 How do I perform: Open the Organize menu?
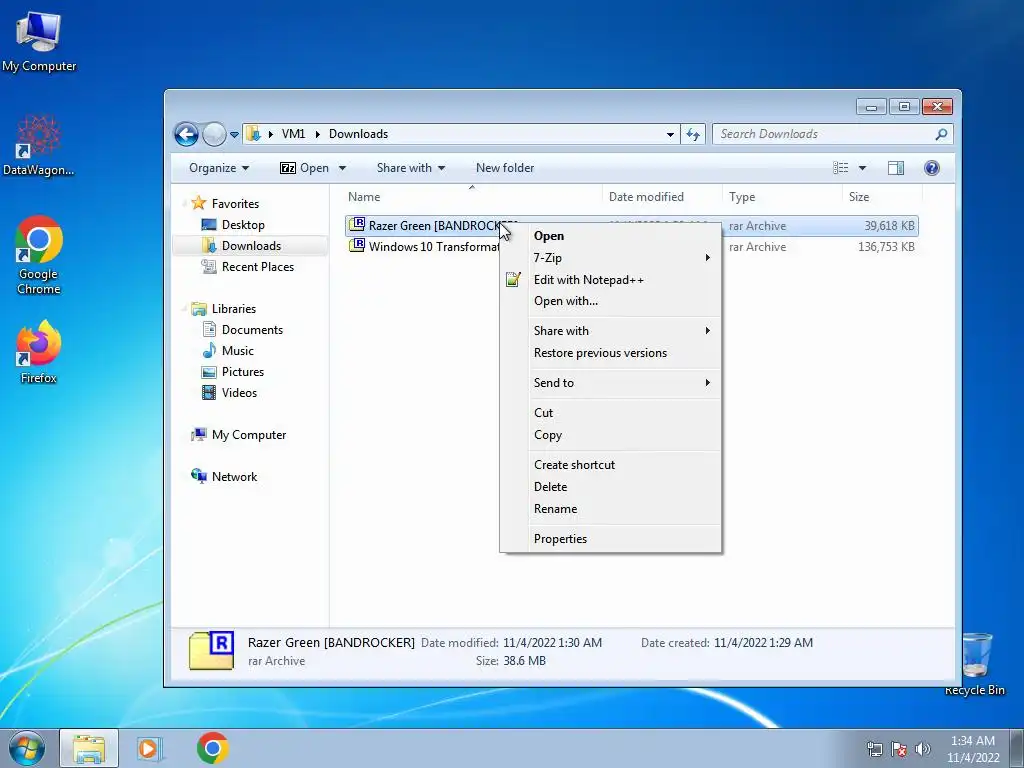[x=219, y=168]
